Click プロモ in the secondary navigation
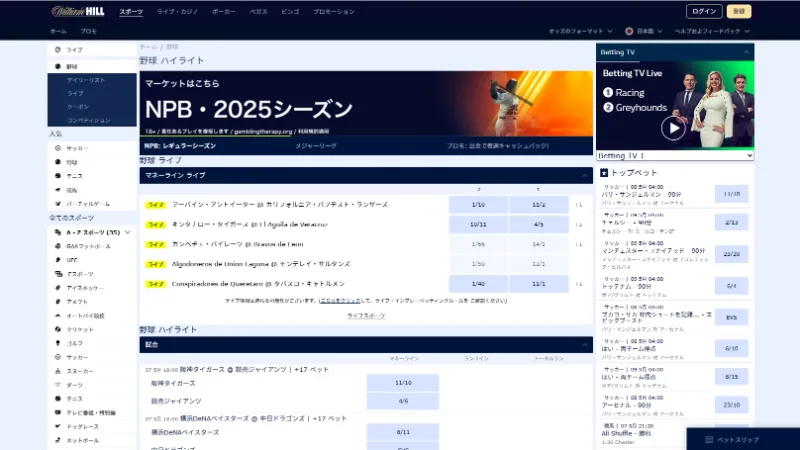 (x=88, y=31)
